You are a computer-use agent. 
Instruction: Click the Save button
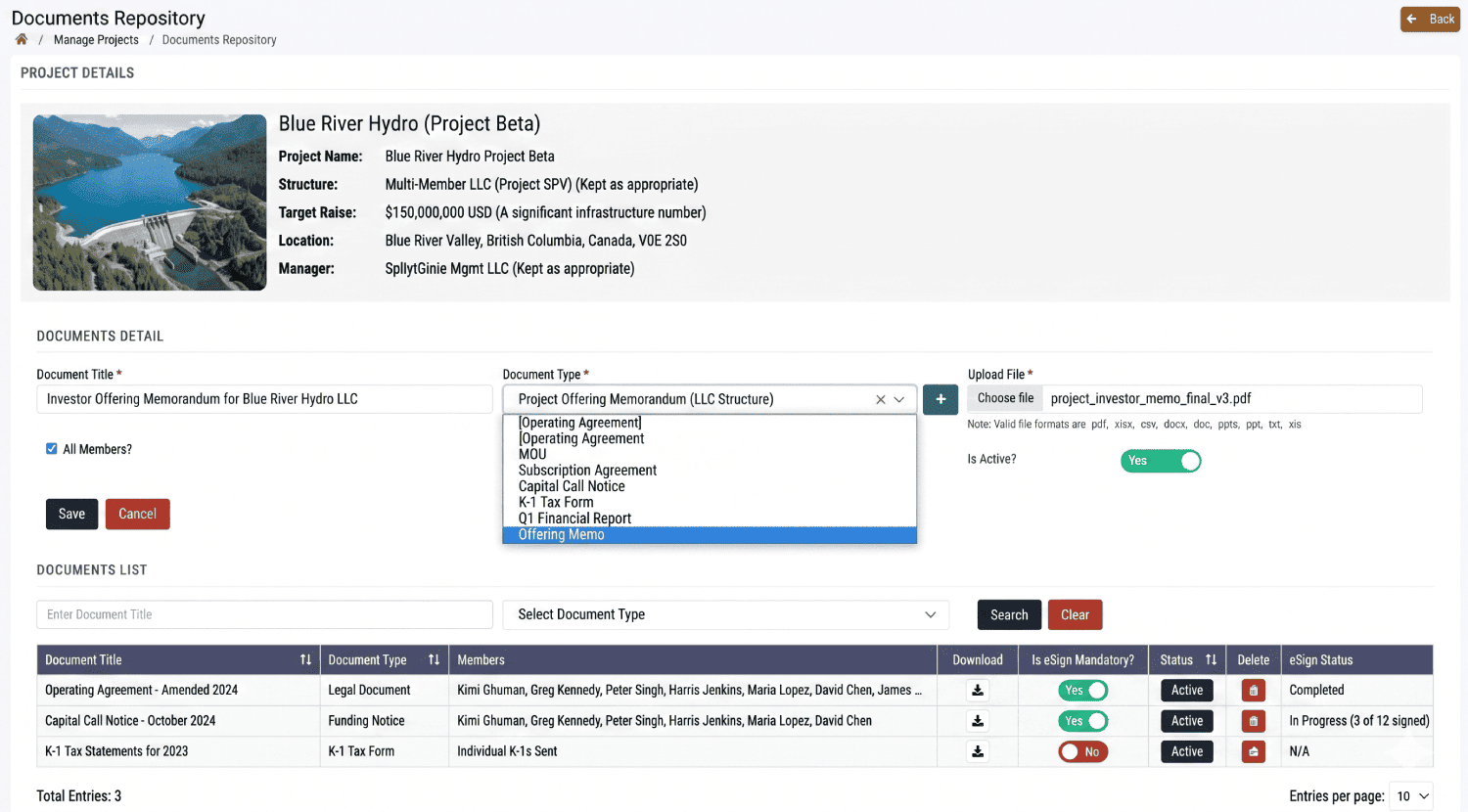coord(71,514)
